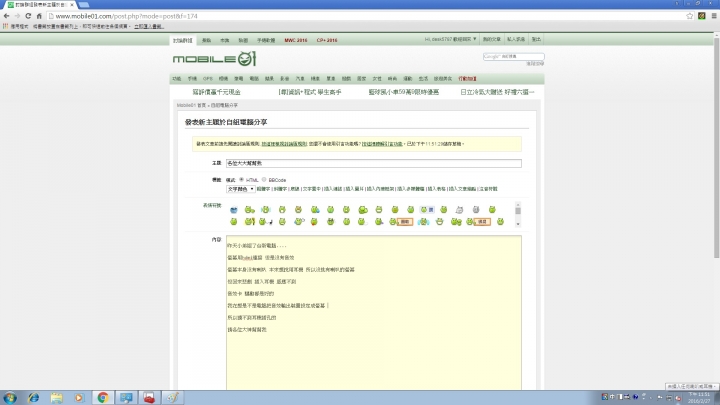
Task: Click the 插入連結 insert link option
Action: [x=333, y=189]
